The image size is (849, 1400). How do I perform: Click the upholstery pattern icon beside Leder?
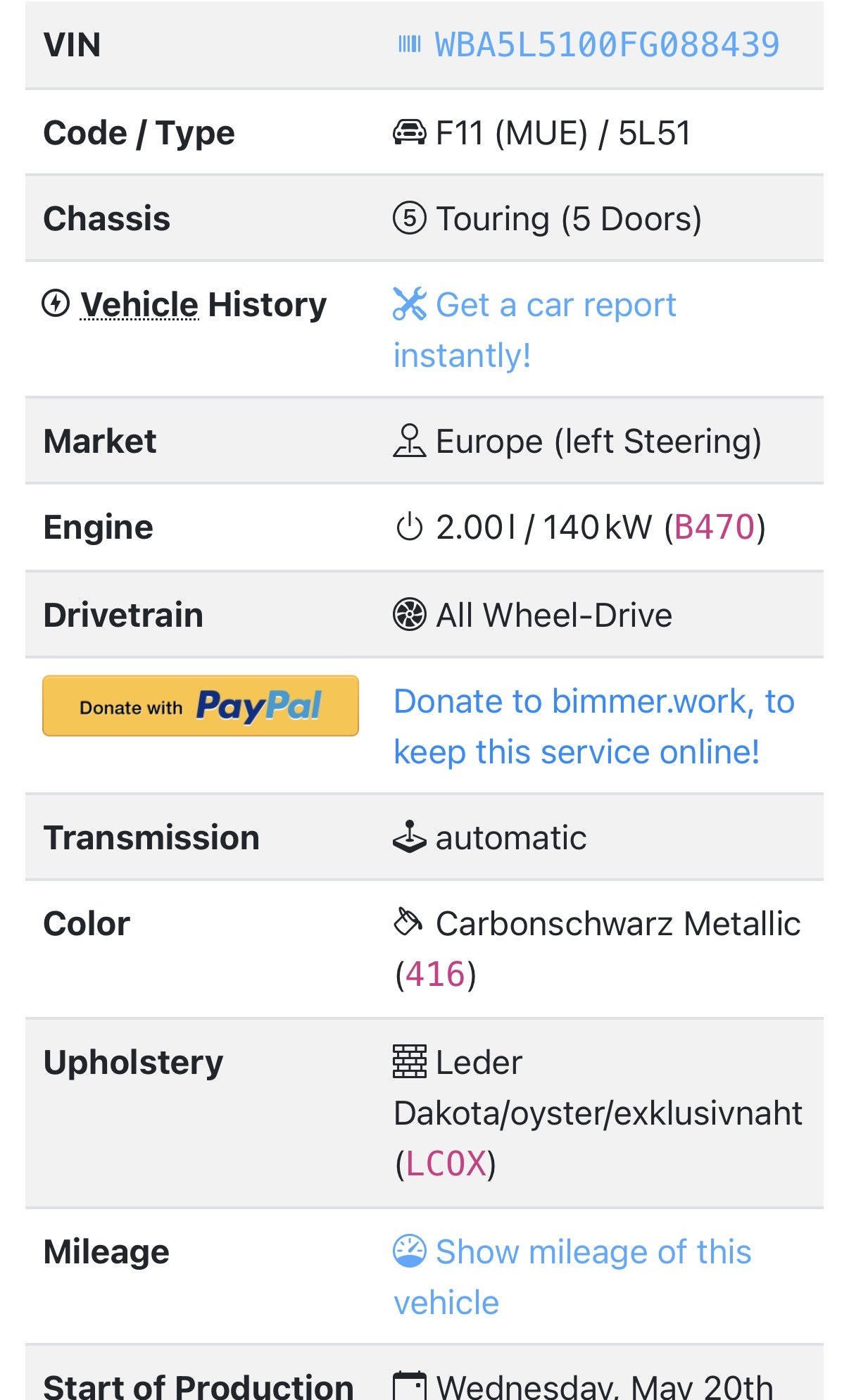[x=409, y=1062]
